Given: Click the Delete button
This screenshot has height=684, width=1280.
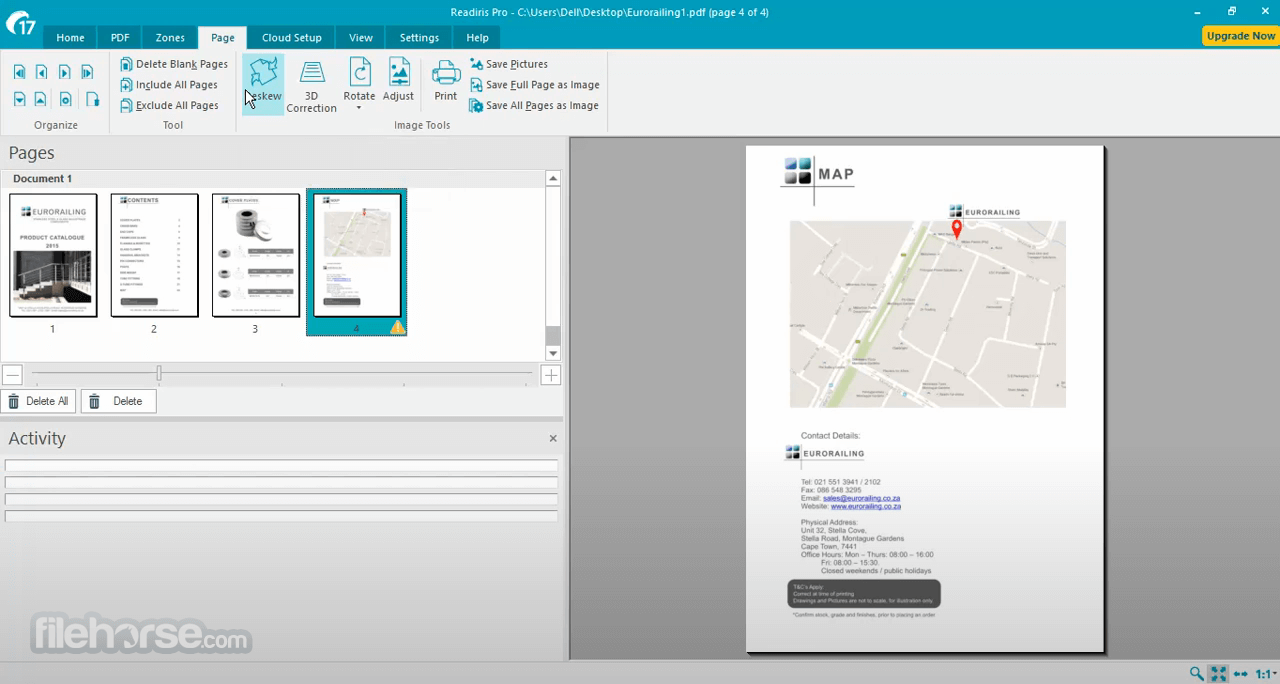Looking at the screenshot, I should pos(118,401).
